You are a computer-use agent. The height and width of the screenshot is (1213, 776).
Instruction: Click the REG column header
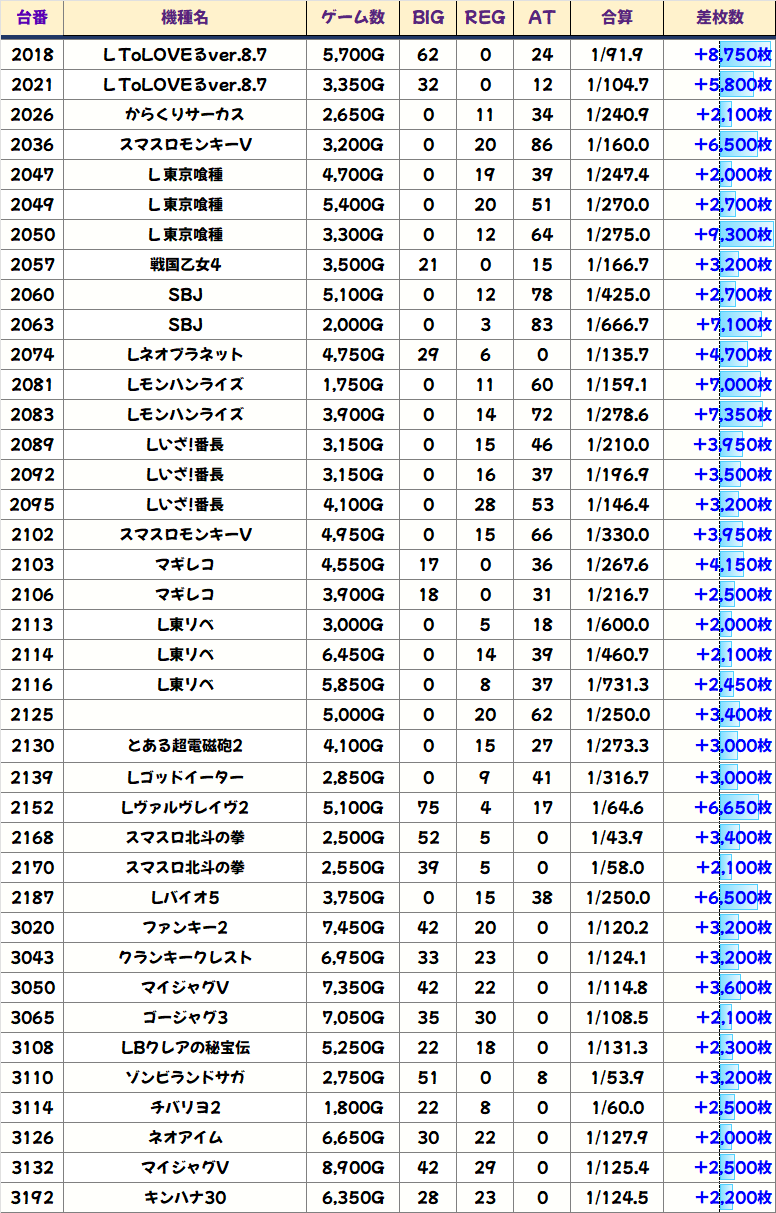pos(485,18)
